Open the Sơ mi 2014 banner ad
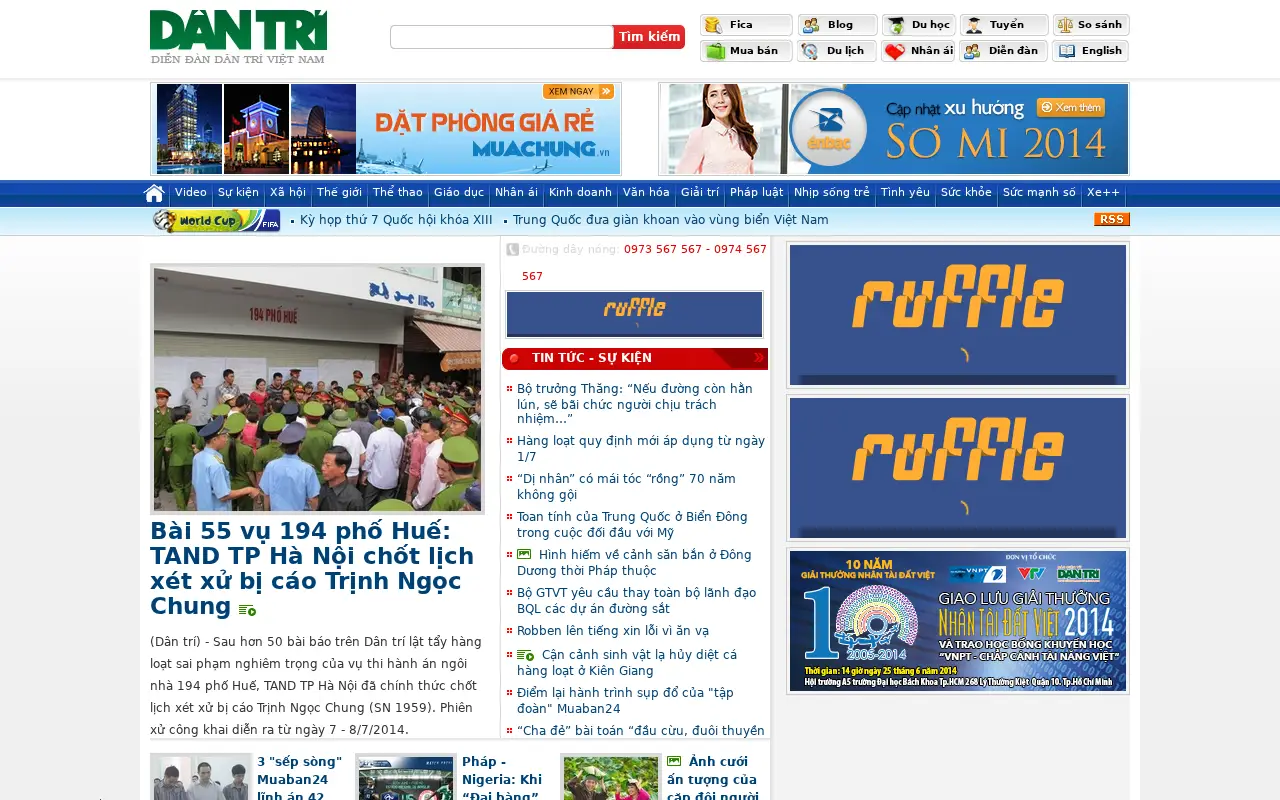This screenshot has height=800, width=1280. tap(894, 129)
